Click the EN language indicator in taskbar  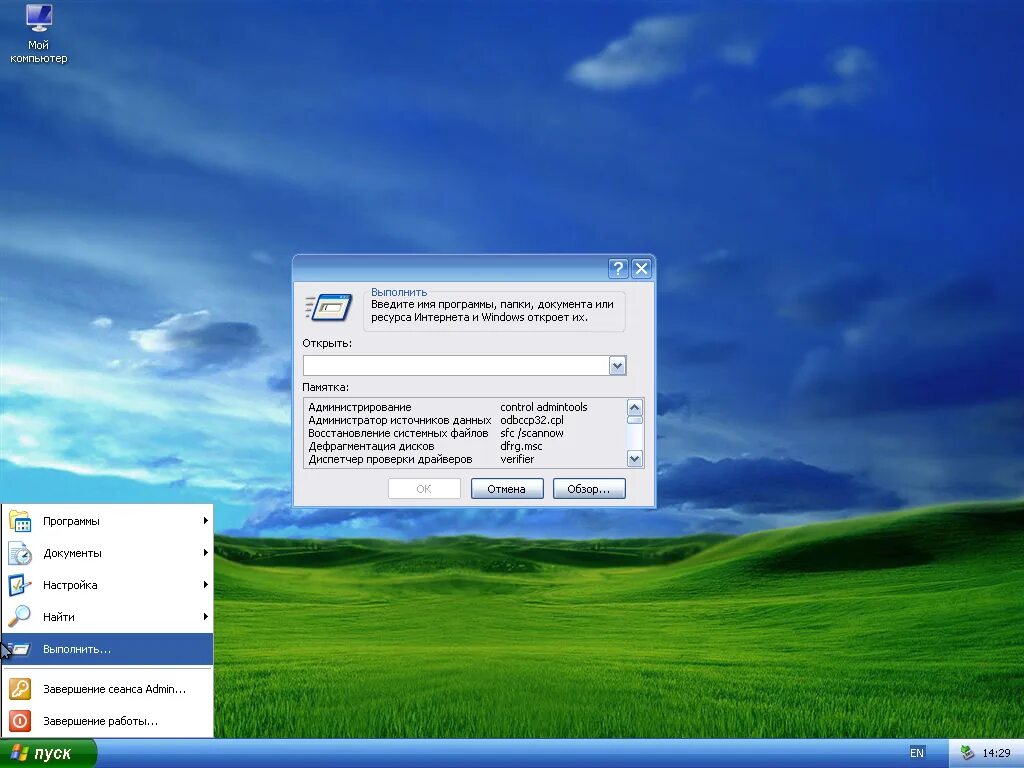[x=917, y=753]
